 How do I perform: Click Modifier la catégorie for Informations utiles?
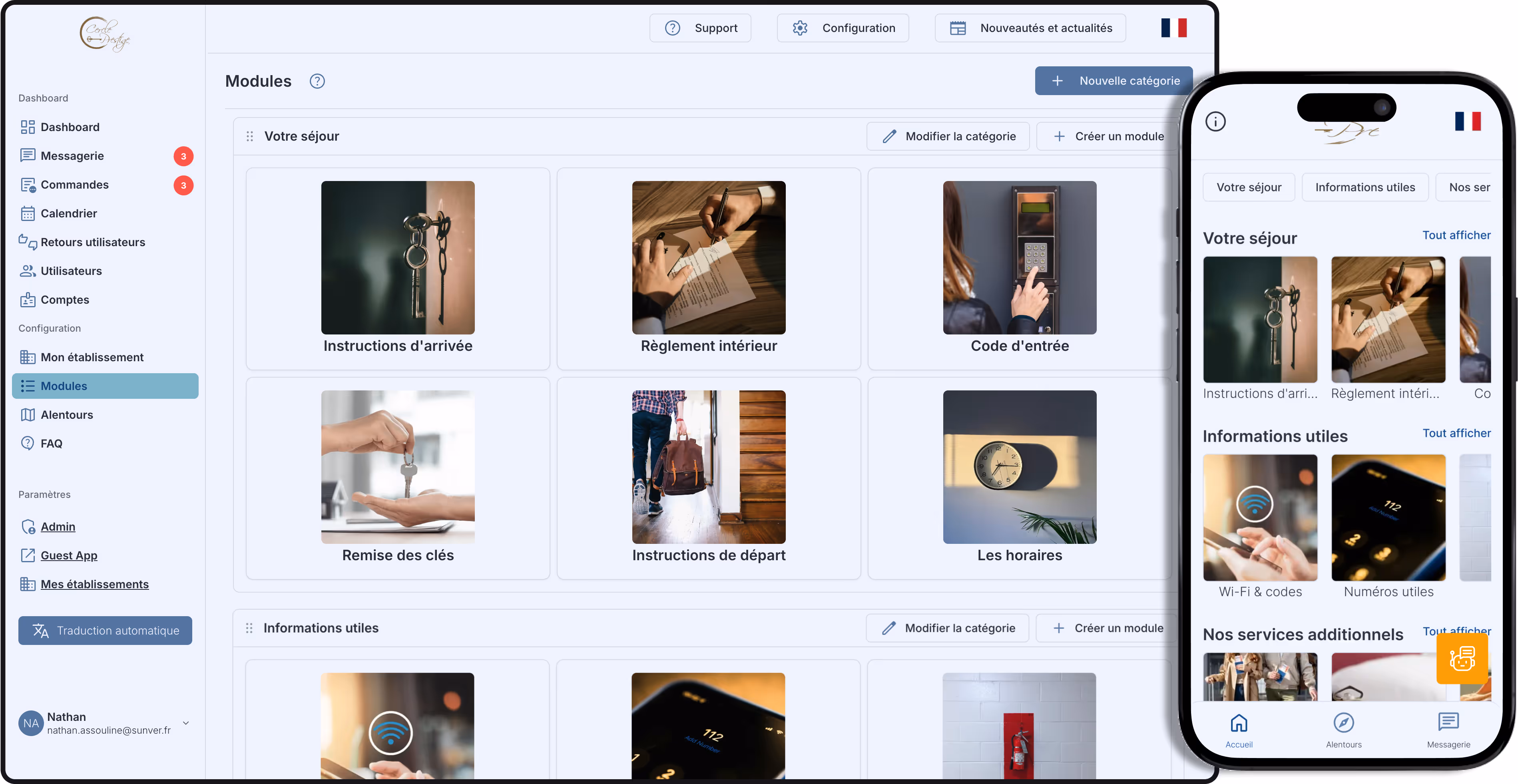[948, 628]
